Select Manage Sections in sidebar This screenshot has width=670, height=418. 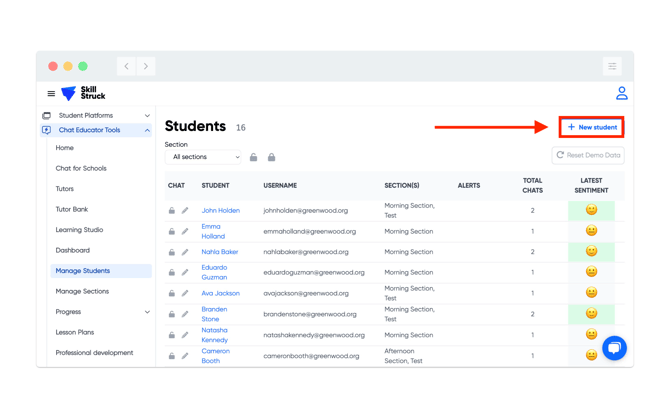pyautogui.click(x=82, y=291)
